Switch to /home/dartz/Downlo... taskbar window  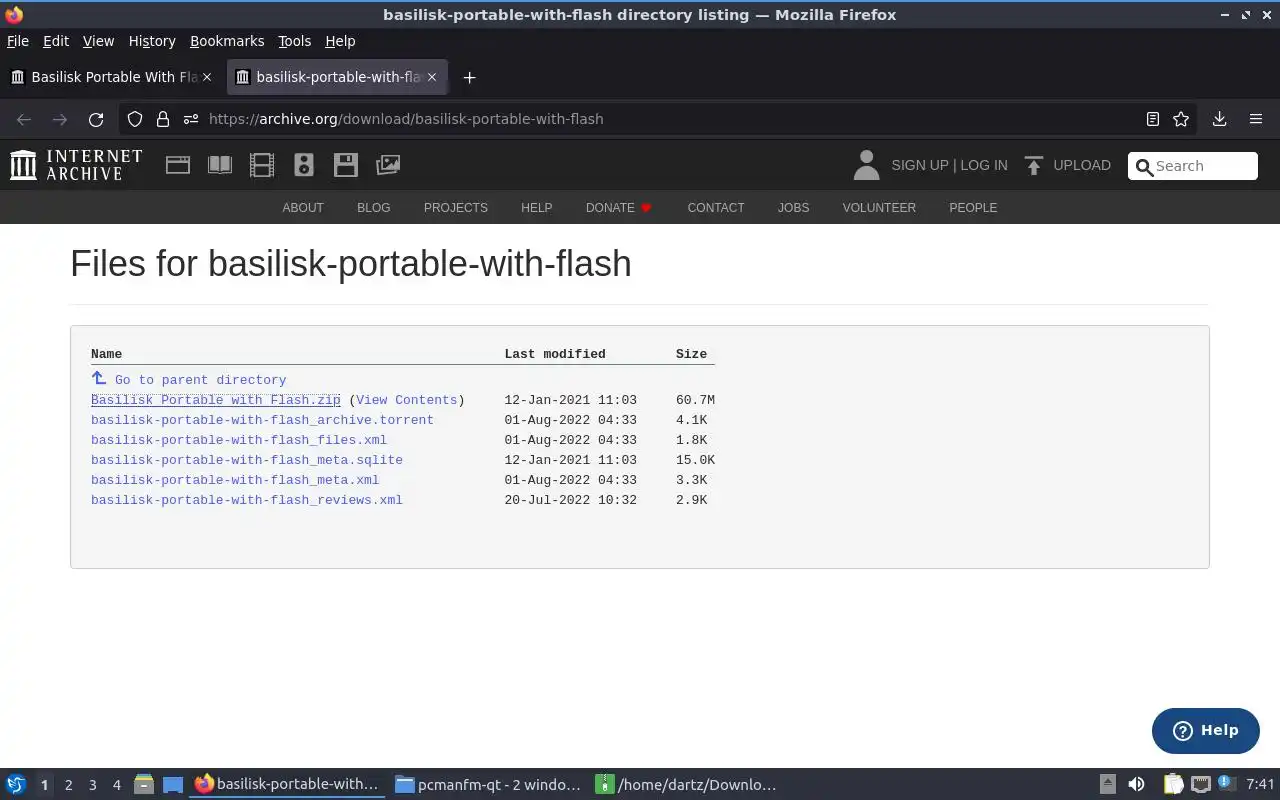click(688, 785)
